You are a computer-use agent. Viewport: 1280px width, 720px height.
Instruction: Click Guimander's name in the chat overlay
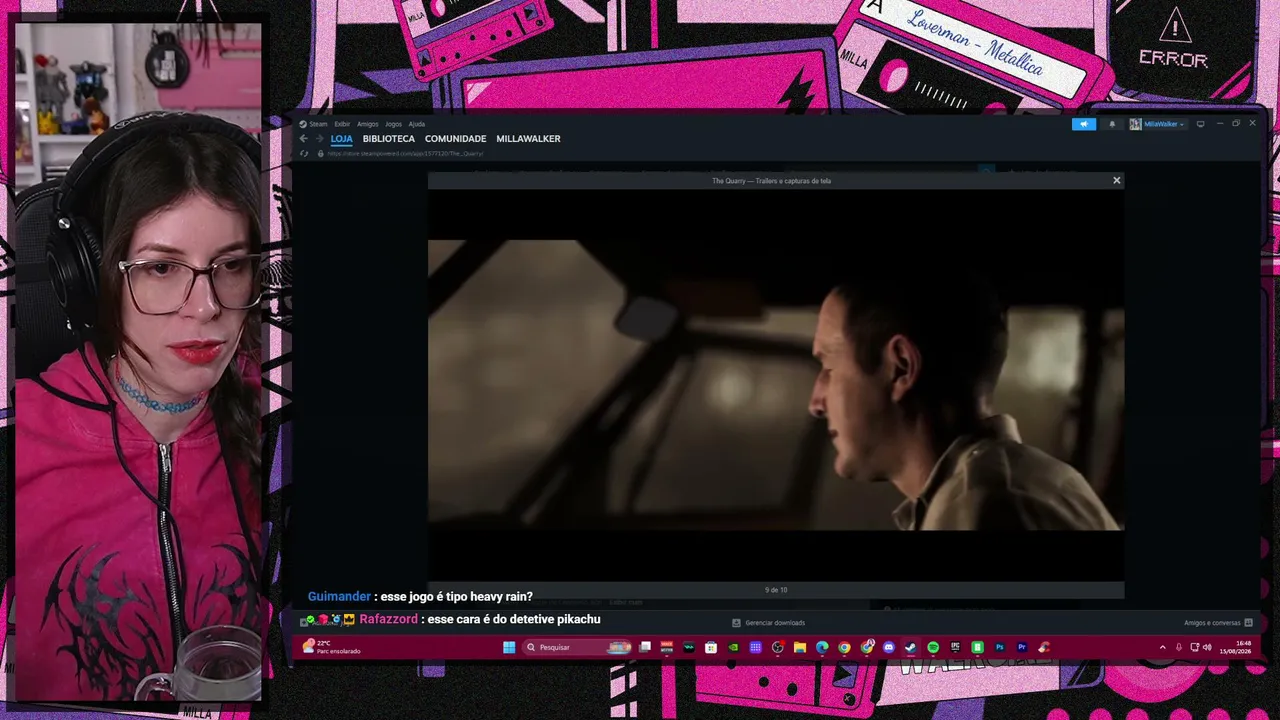click(339, 597)
